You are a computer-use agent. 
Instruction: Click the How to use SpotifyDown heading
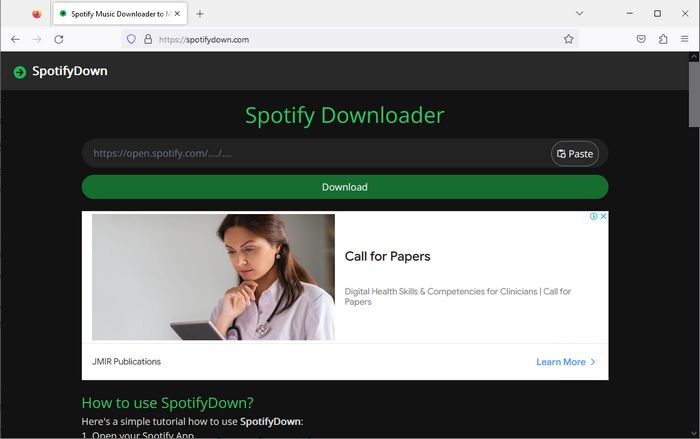pyautogui.click(x=167, y=403)
